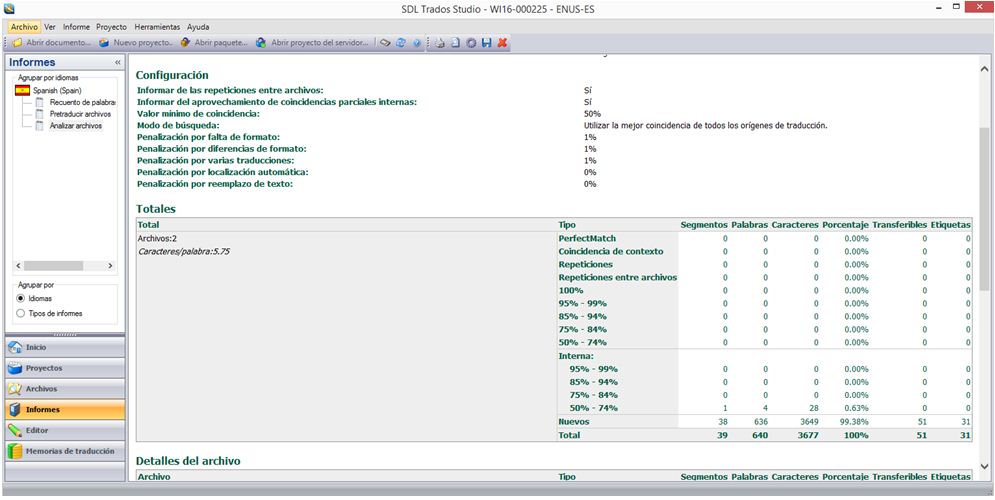Click the Abrir documento folder icon
995x500 pixels.
click(17, 43)
